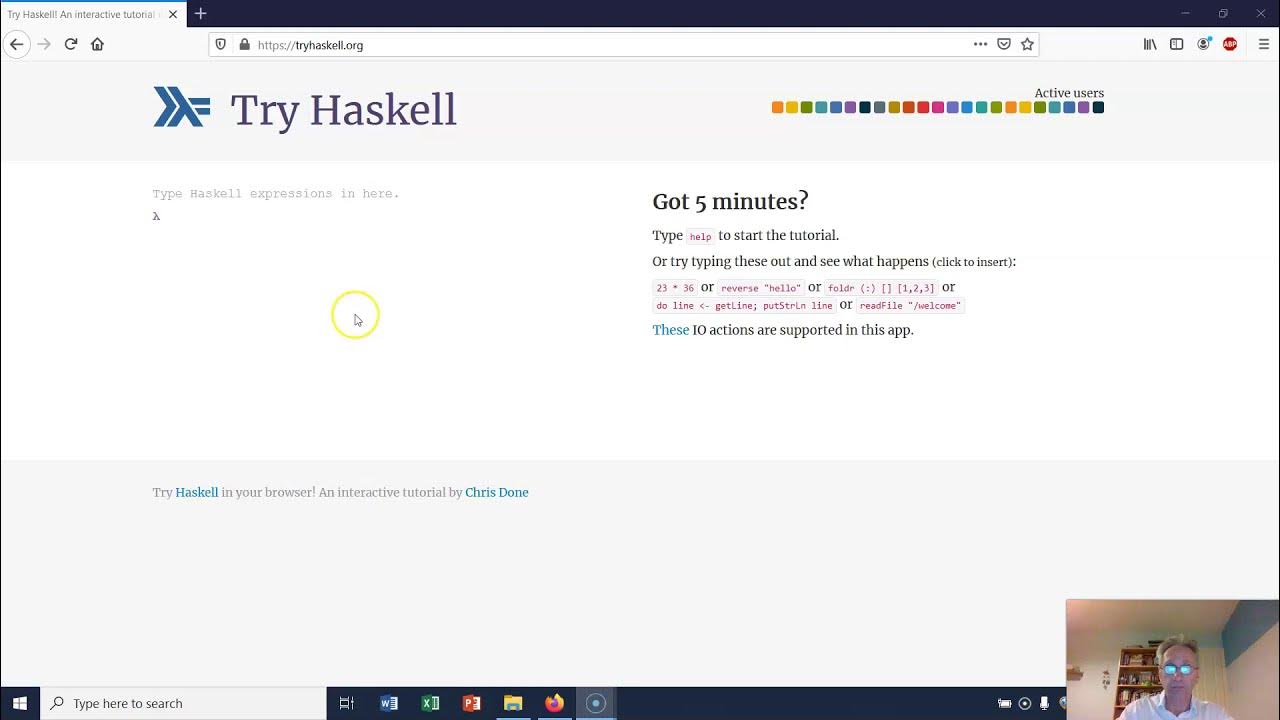Click the 'Got 5 minutes?' heading
Screen dimensions: 1280x720
(730, 201)
